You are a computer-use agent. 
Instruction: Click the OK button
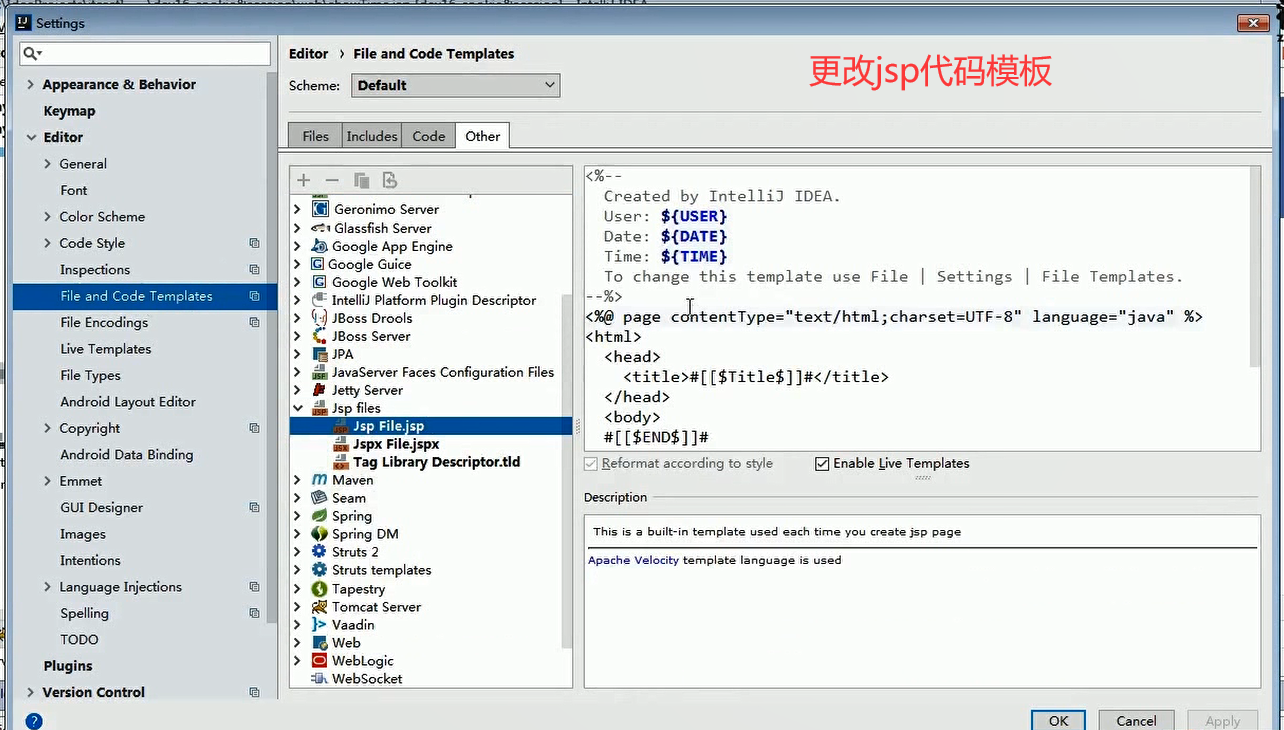[x=1059, y=720]
